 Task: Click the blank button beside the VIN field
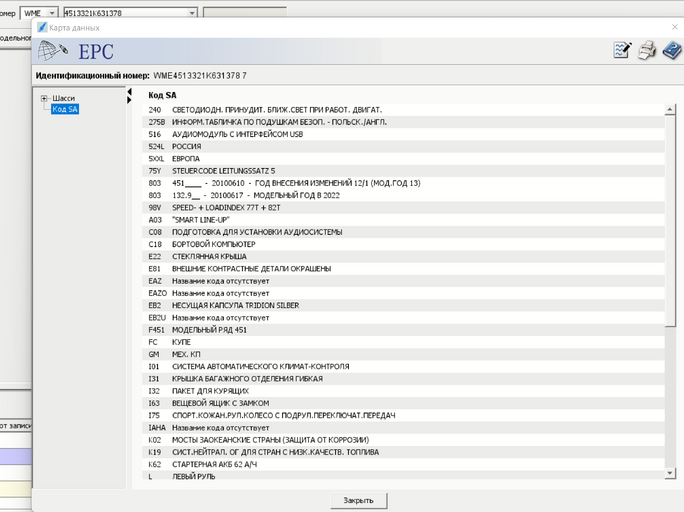244,13
